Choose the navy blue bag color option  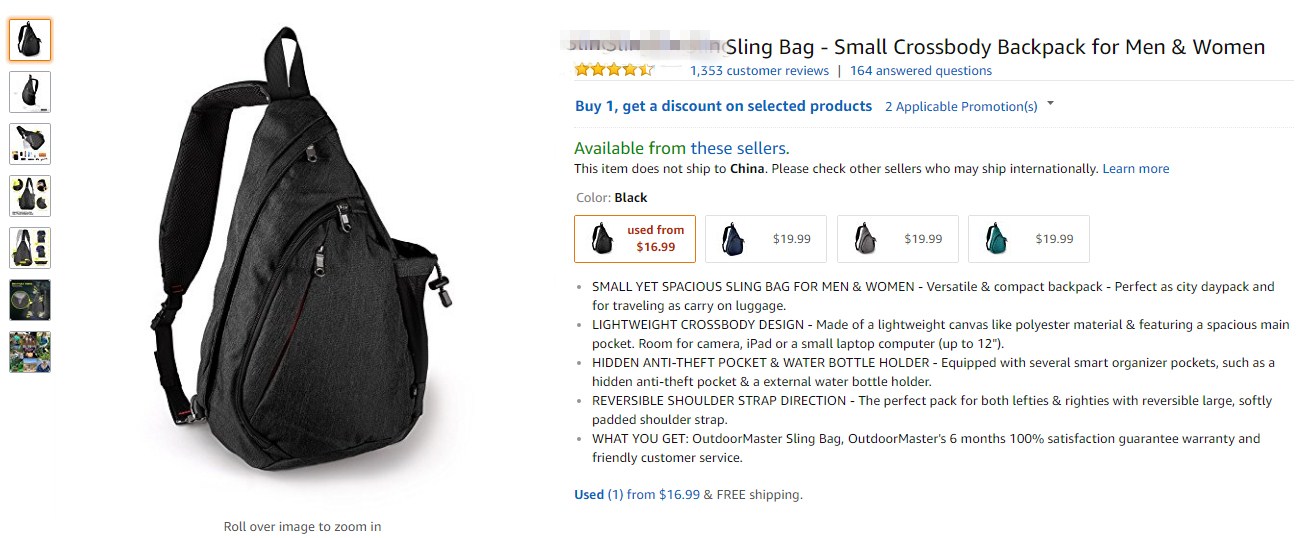[766, 239]
